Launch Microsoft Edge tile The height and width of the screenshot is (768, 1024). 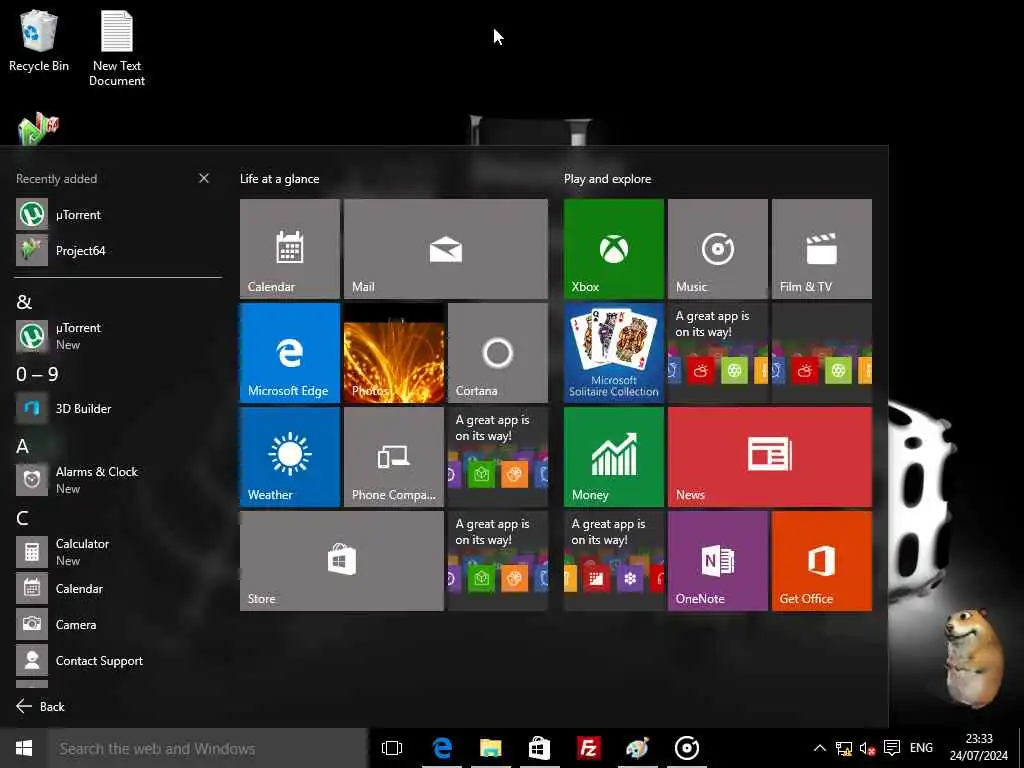(x=290, y=353)
